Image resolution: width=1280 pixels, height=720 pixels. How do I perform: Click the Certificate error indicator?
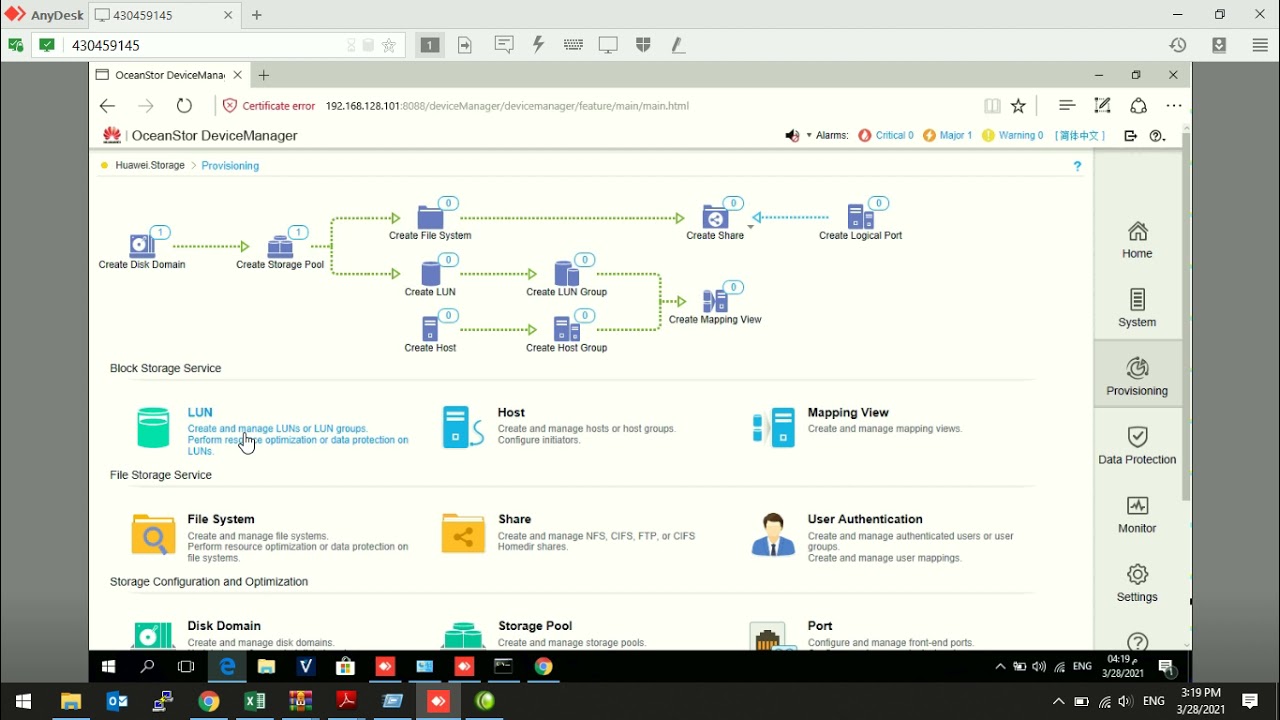268,106
